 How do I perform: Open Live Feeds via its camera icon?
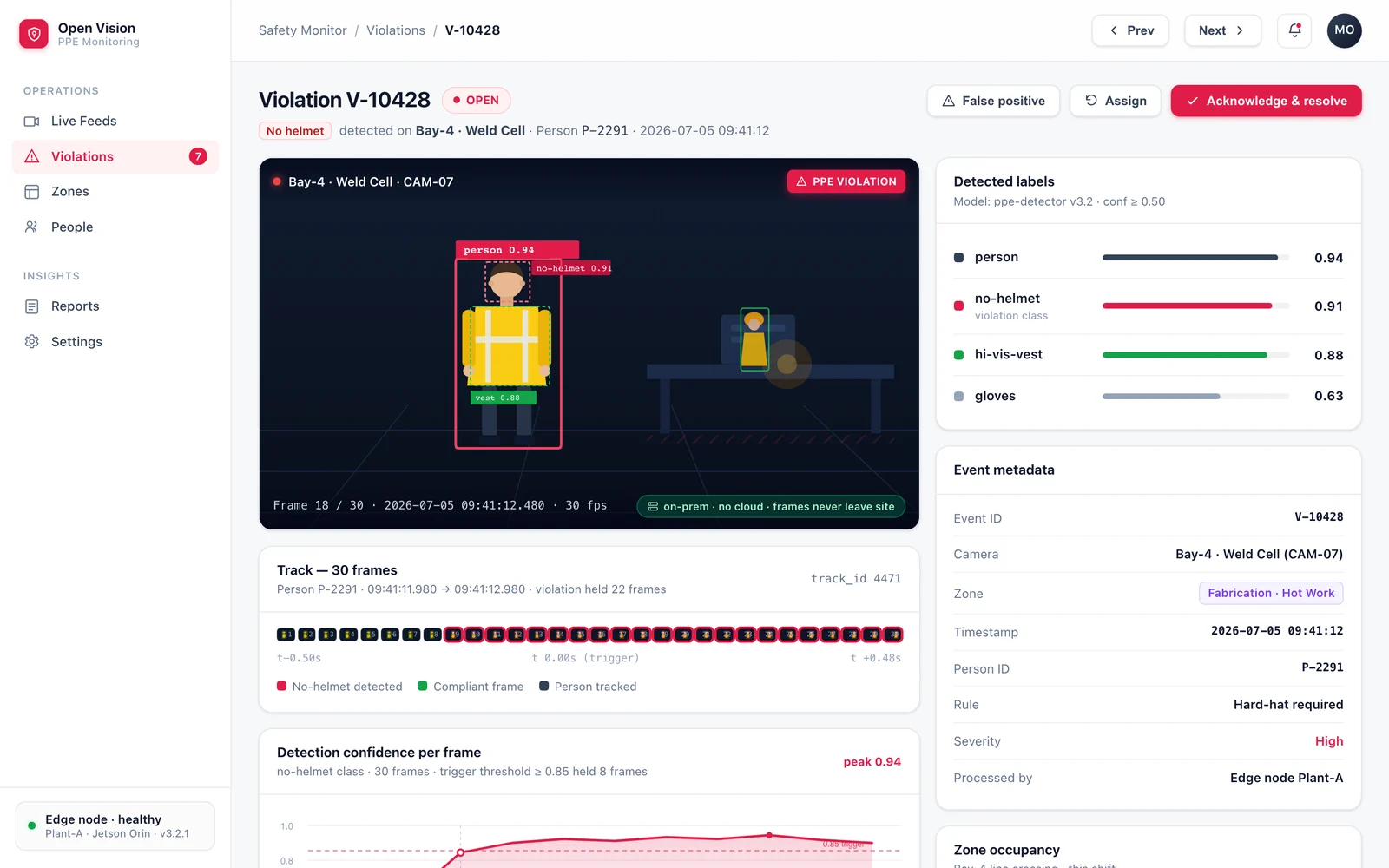[32, 122]
